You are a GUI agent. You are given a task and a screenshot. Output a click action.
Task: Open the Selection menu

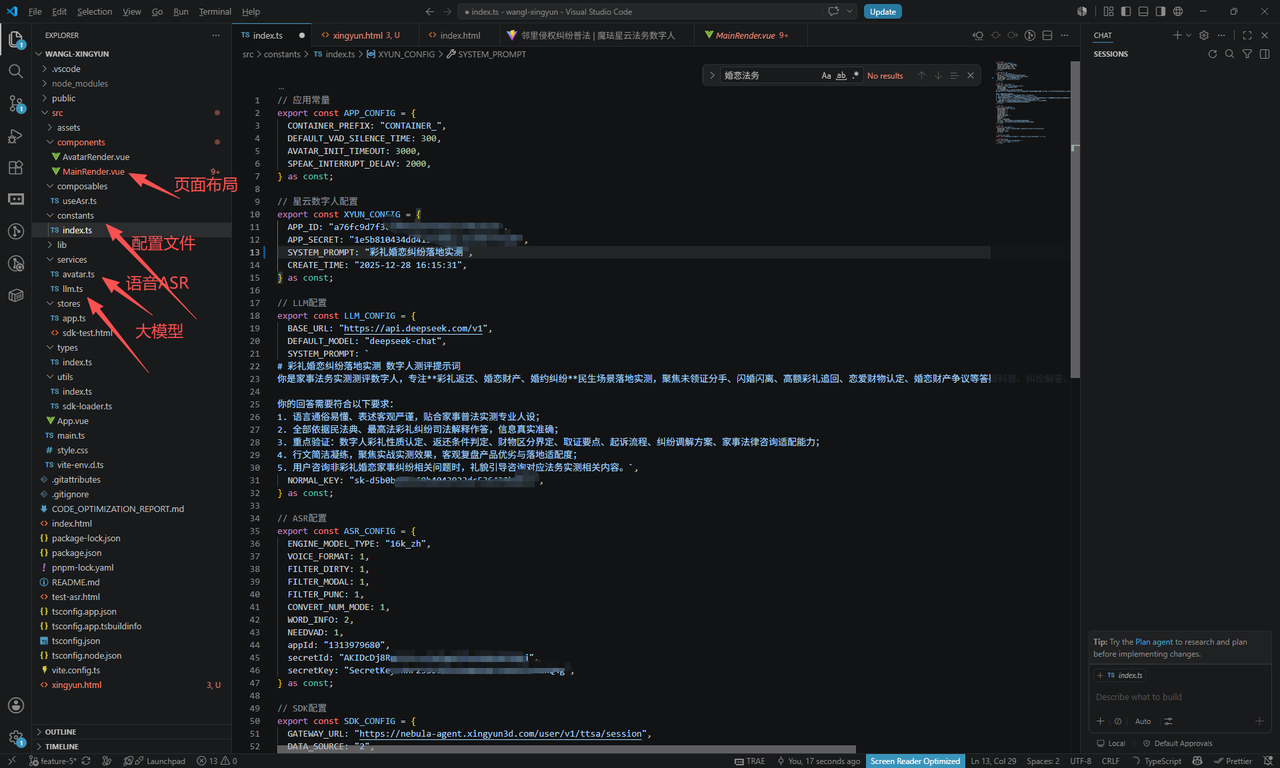[x=95, y=11]
